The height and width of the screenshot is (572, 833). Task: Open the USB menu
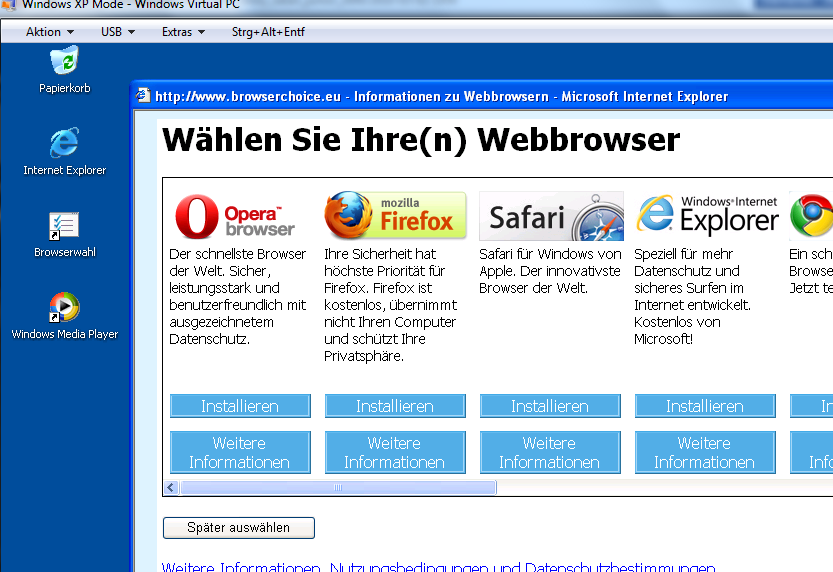118,32
